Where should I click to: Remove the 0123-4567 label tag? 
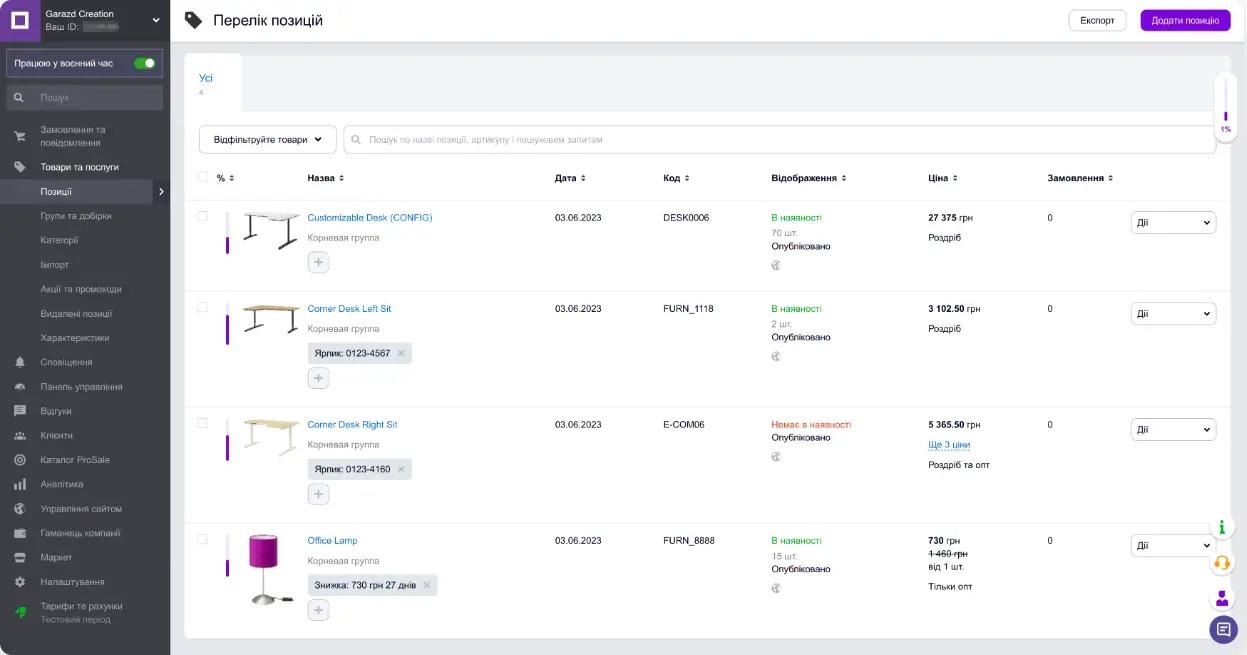click(x=401, y=353)
